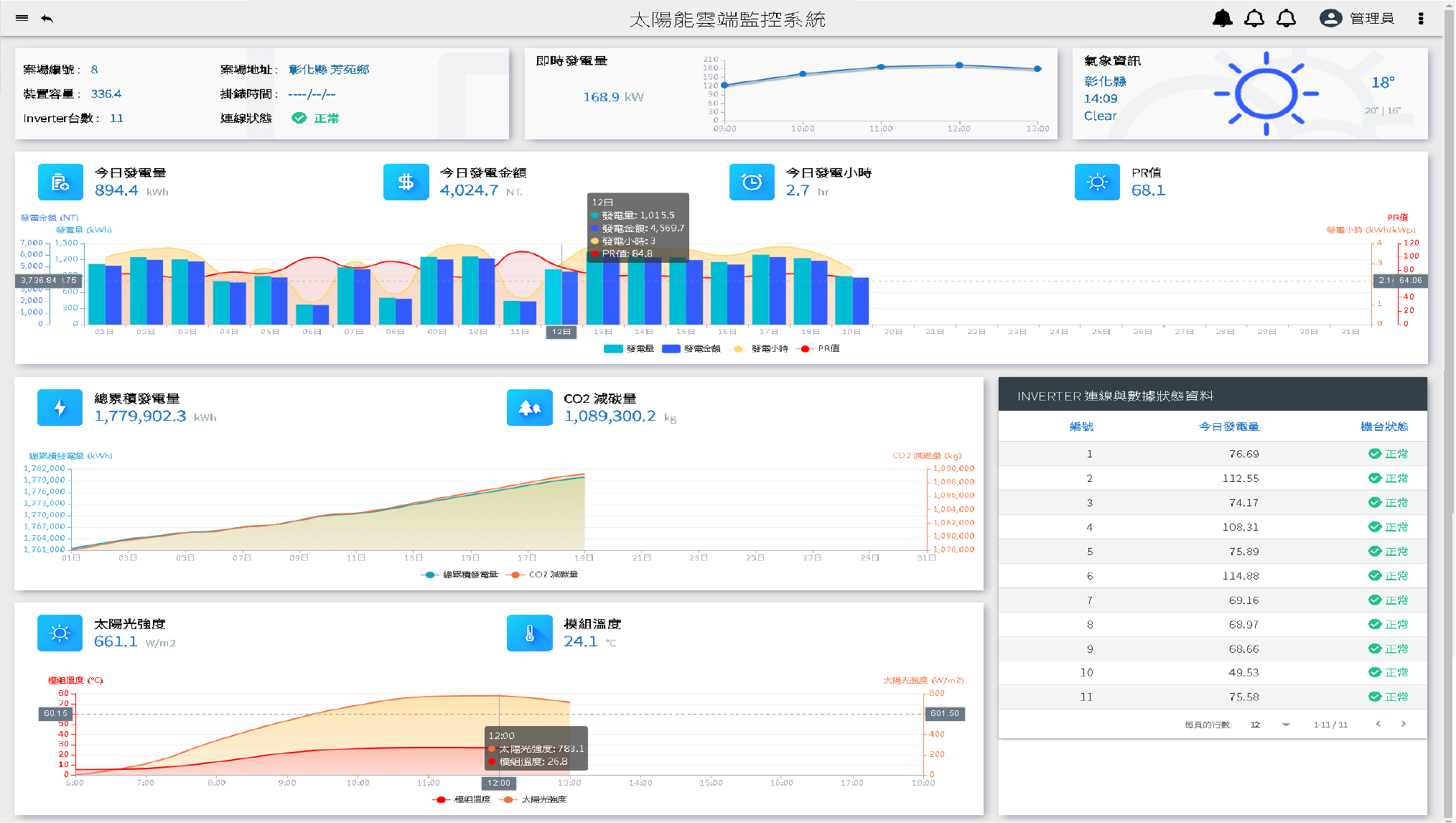The width and height of the screenshot is (1456, 823).
Task: Click the 今日發電金額 dollar icon
Action: tap(406, 182)
